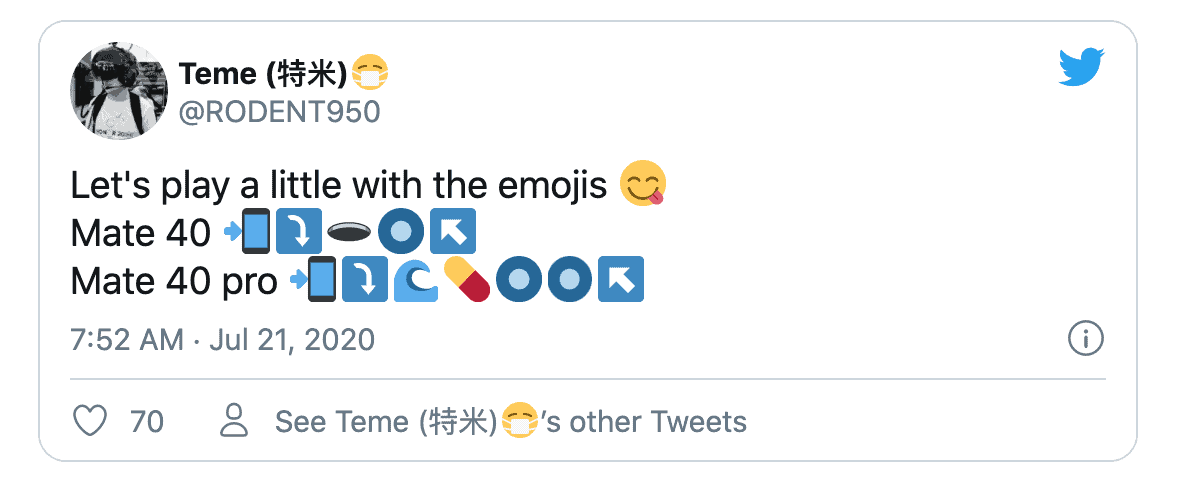Open See Teme (特米)'s other Tweets
Image resolution: width=1186 pixels, height=482 pixels.
[511, 421]
